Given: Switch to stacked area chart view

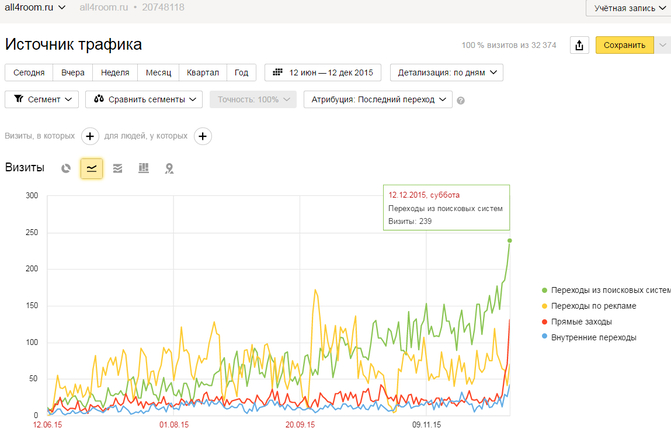Looking at the screenshot, I should click(x=118, y=169).
